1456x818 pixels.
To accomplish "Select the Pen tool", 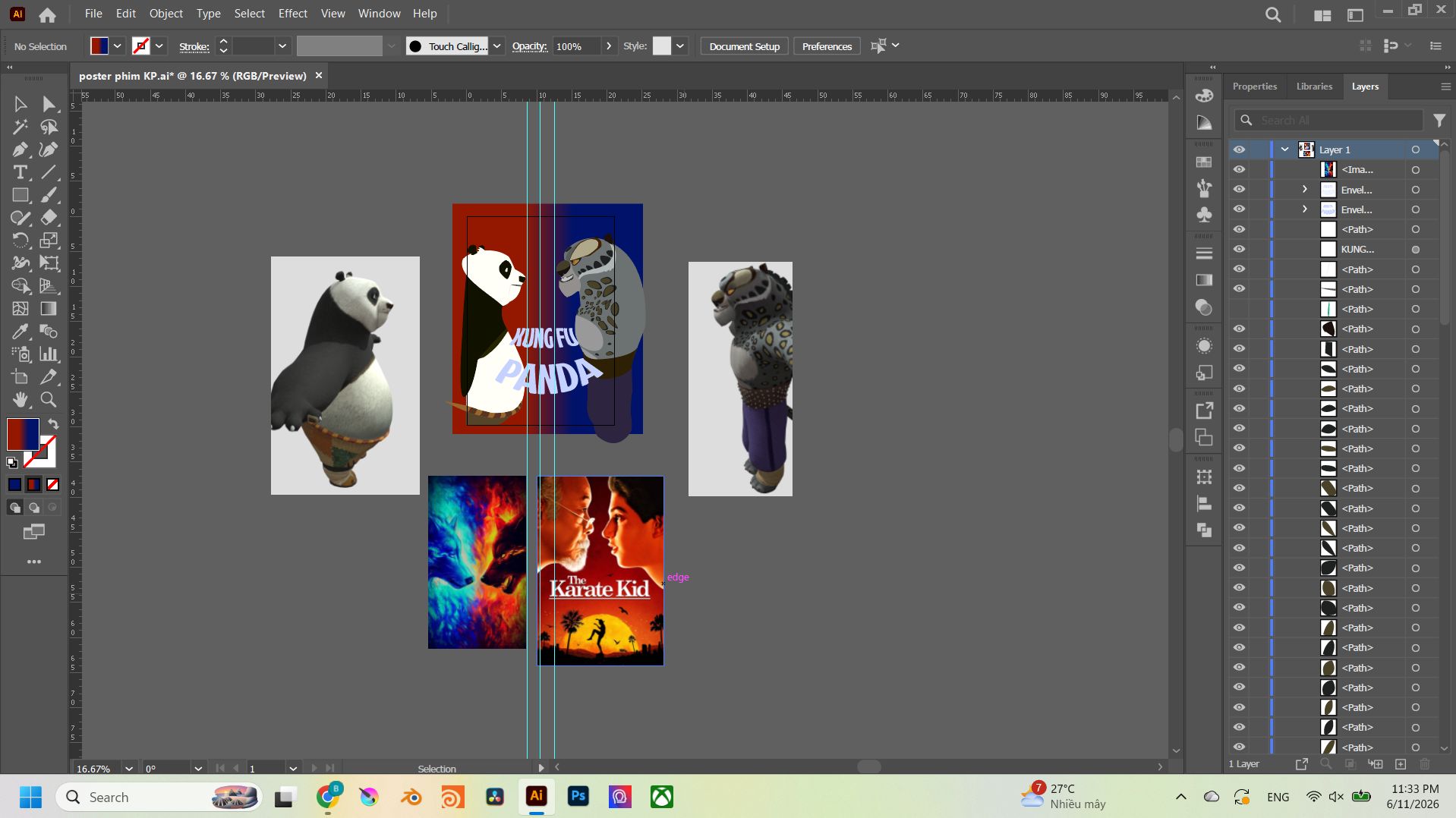I will (20, 149).
